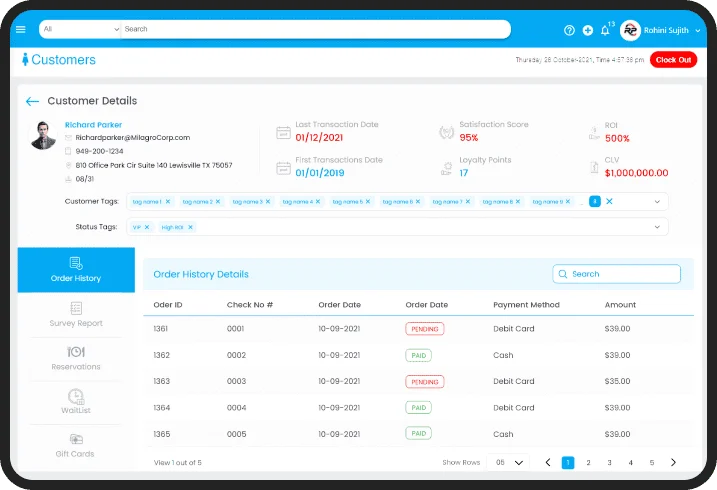Screen dimensions: 717x490
Task: Go to page 5 of order history
Action: pos(652,463)
